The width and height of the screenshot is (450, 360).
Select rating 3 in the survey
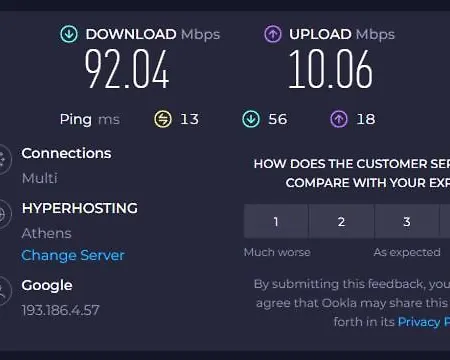pos(407,221)
